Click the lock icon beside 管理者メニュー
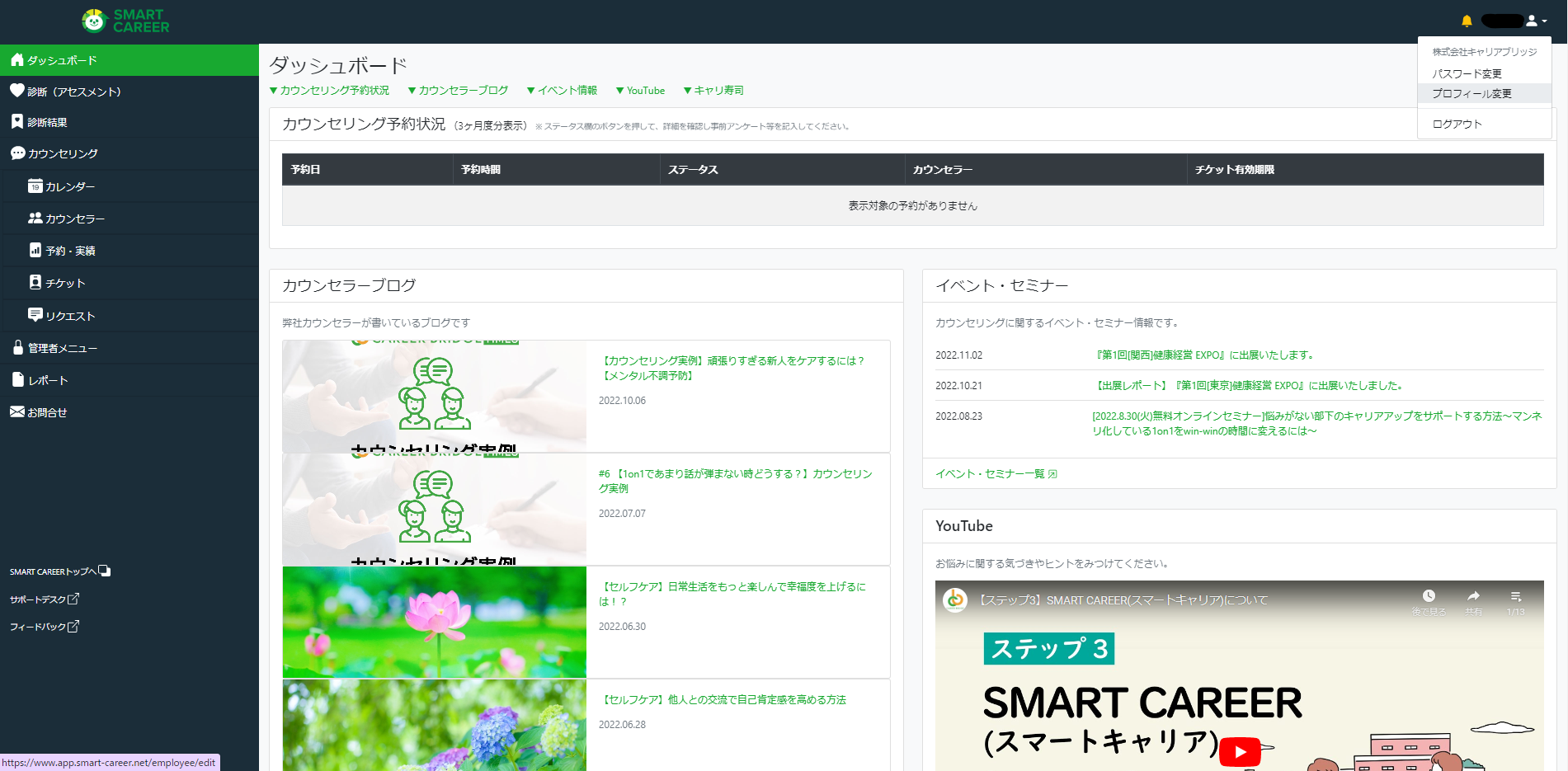This screenshot has height=771, width=1568. coord(17,347)
